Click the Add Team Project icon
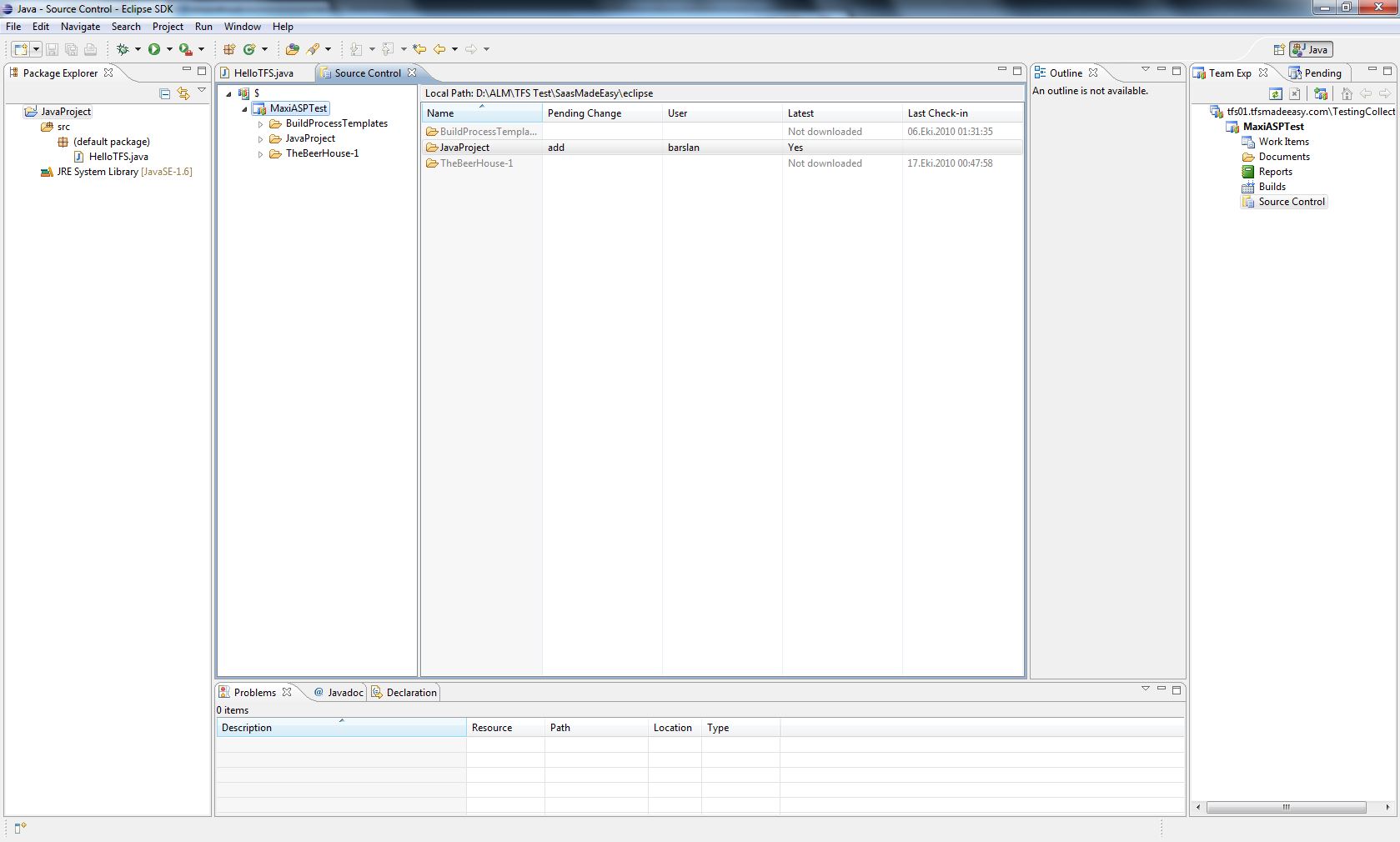 click(x=1321, y=93)
